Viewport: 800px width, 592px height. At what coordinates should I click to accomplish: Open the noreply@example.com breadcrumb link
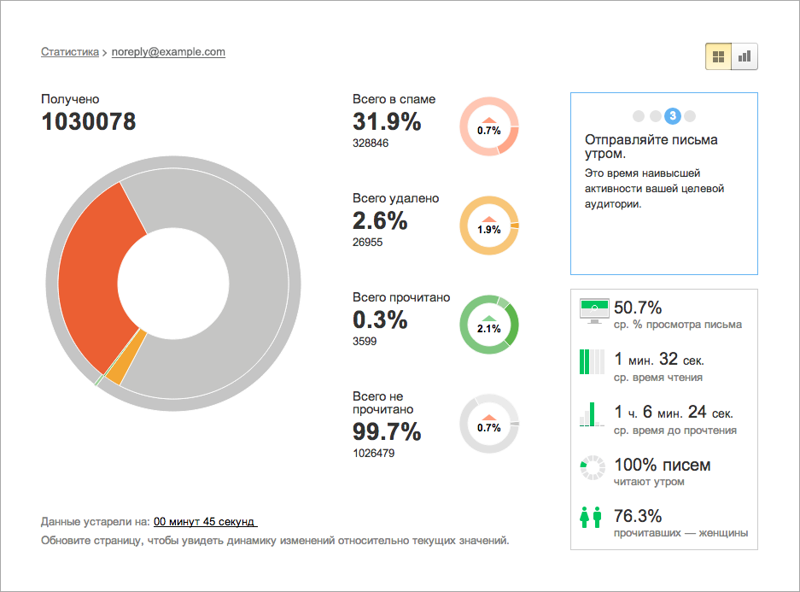[x=168, y=52]
